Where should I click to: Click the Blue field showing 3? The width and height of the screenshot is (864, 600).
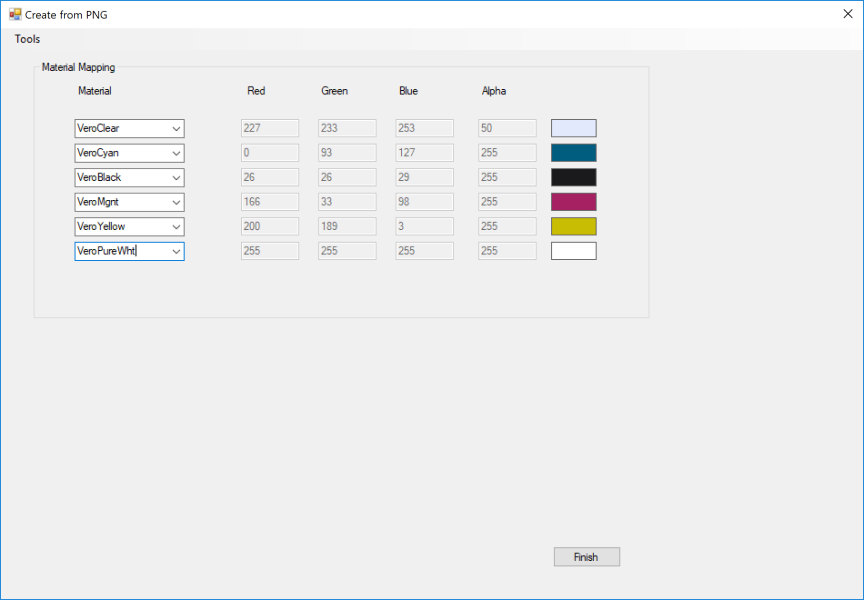[424, 226]
